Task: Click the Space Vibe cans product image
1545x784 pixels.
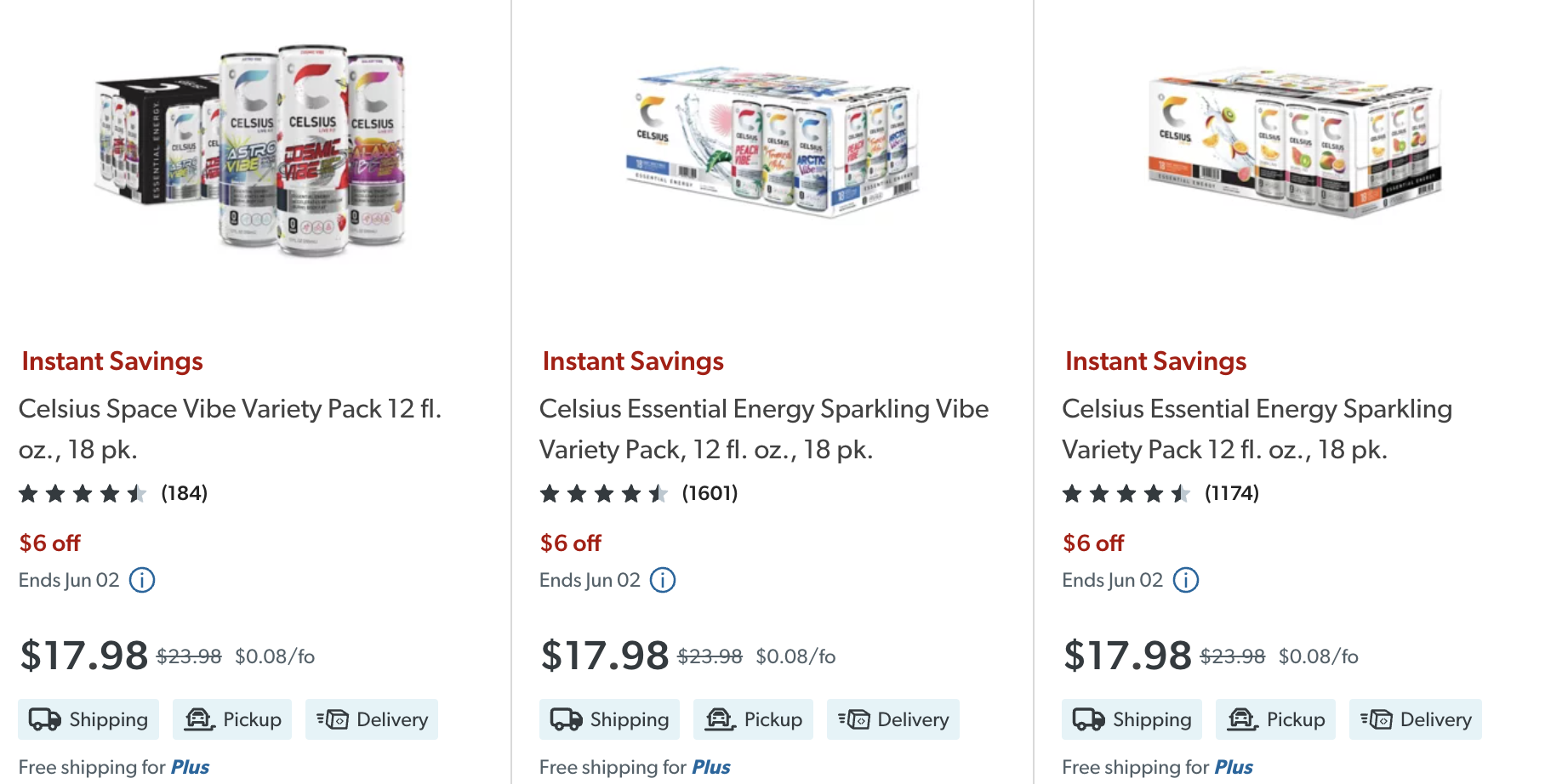Action: (252, 149)
